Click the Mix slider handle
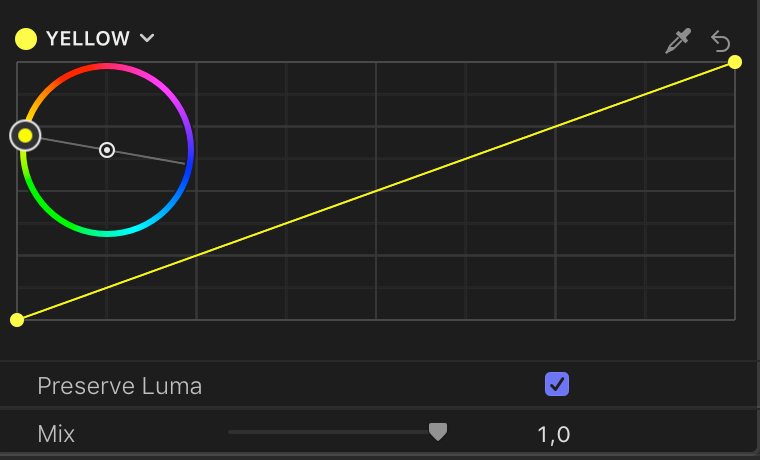Viewport: 760px width, 460px height. tap(438, 431)
